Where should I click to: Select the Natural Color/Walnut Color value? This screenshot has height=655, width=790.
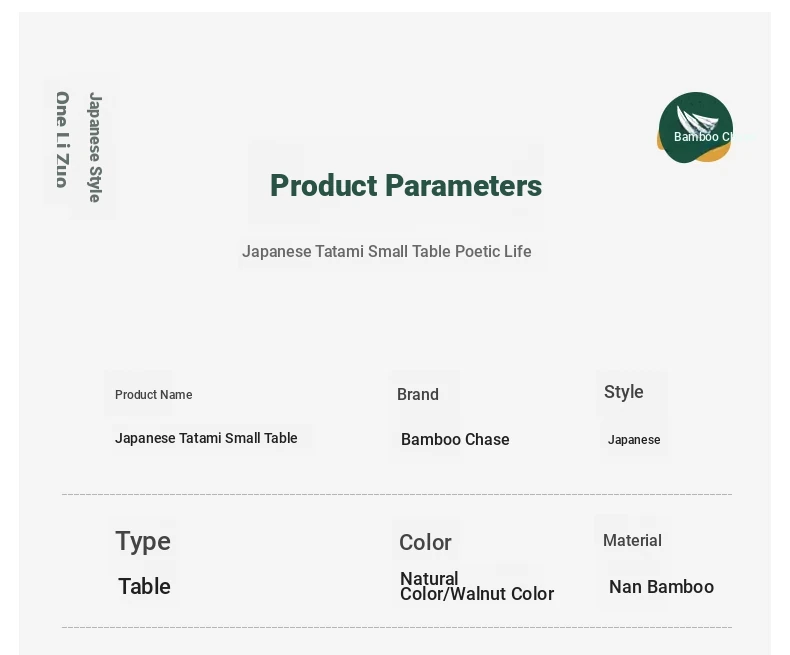point(477,586)
